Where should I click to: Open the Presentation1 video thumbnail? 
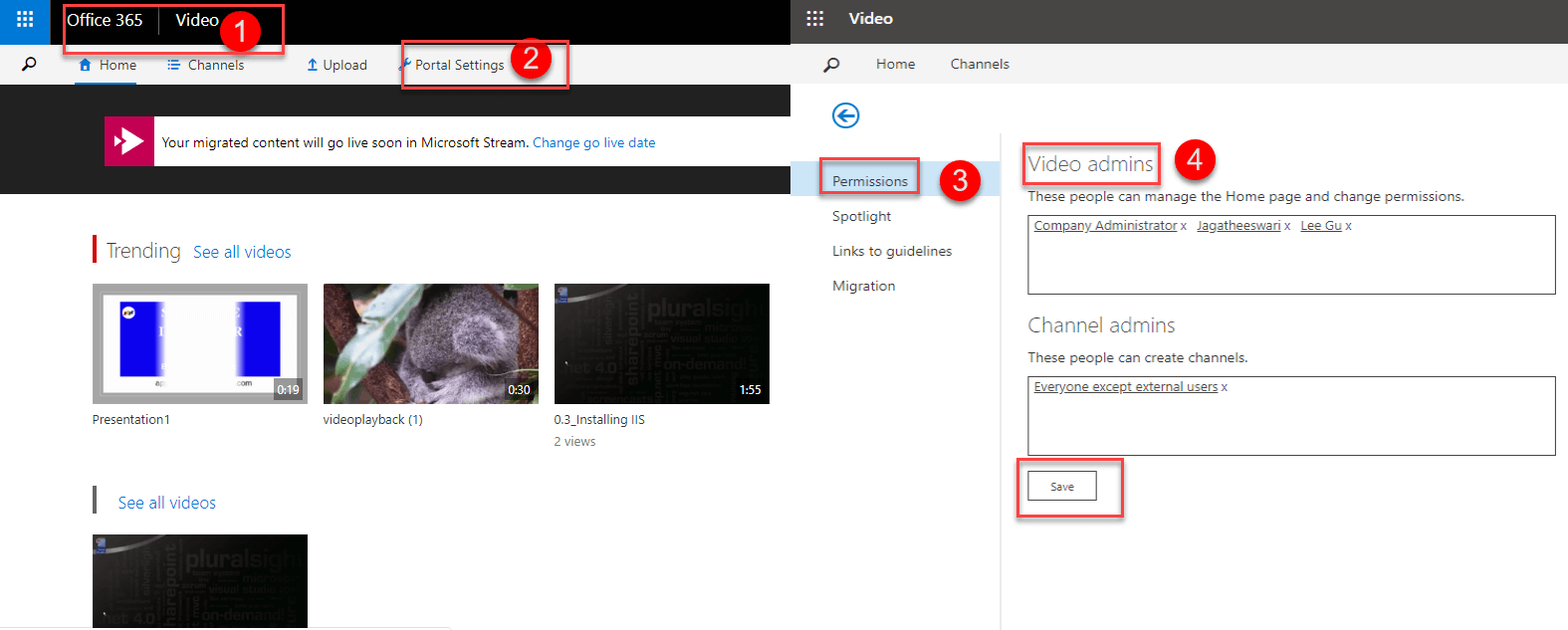[x=199, y=343]
